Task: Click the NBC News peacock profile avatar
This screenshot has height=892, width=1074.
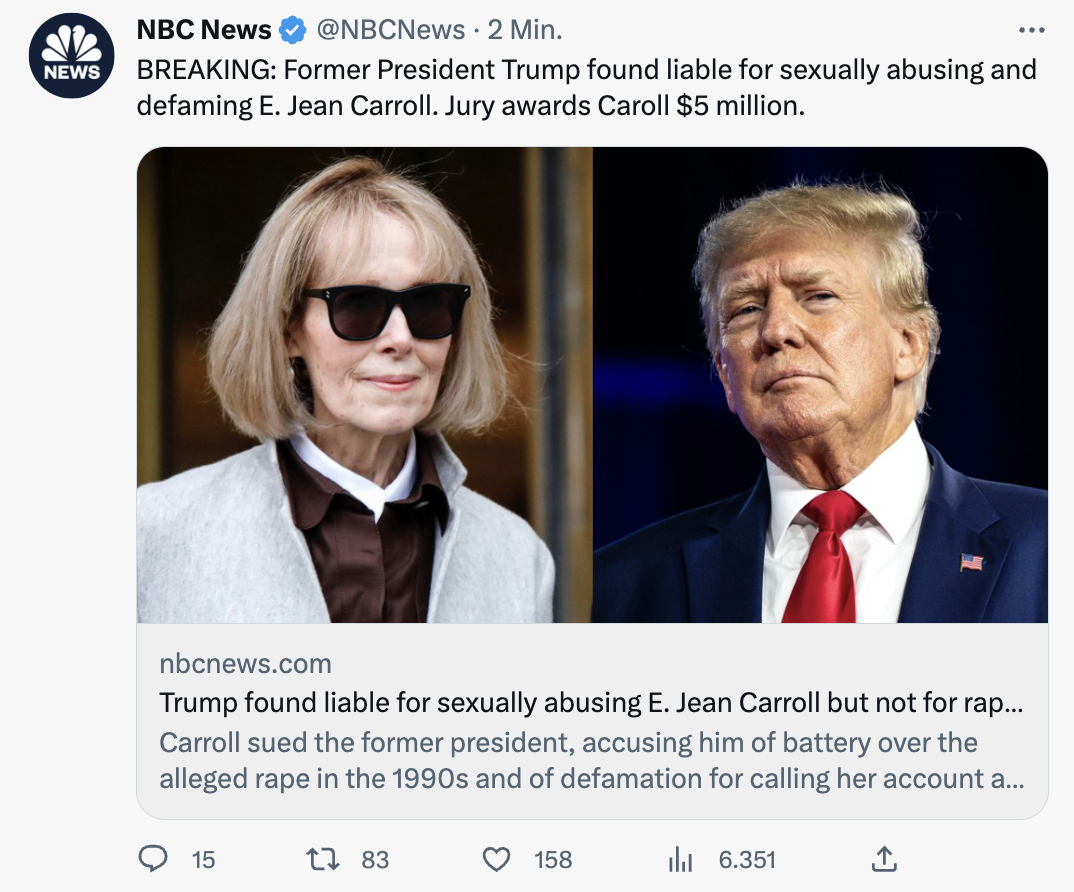Action: 71,55
